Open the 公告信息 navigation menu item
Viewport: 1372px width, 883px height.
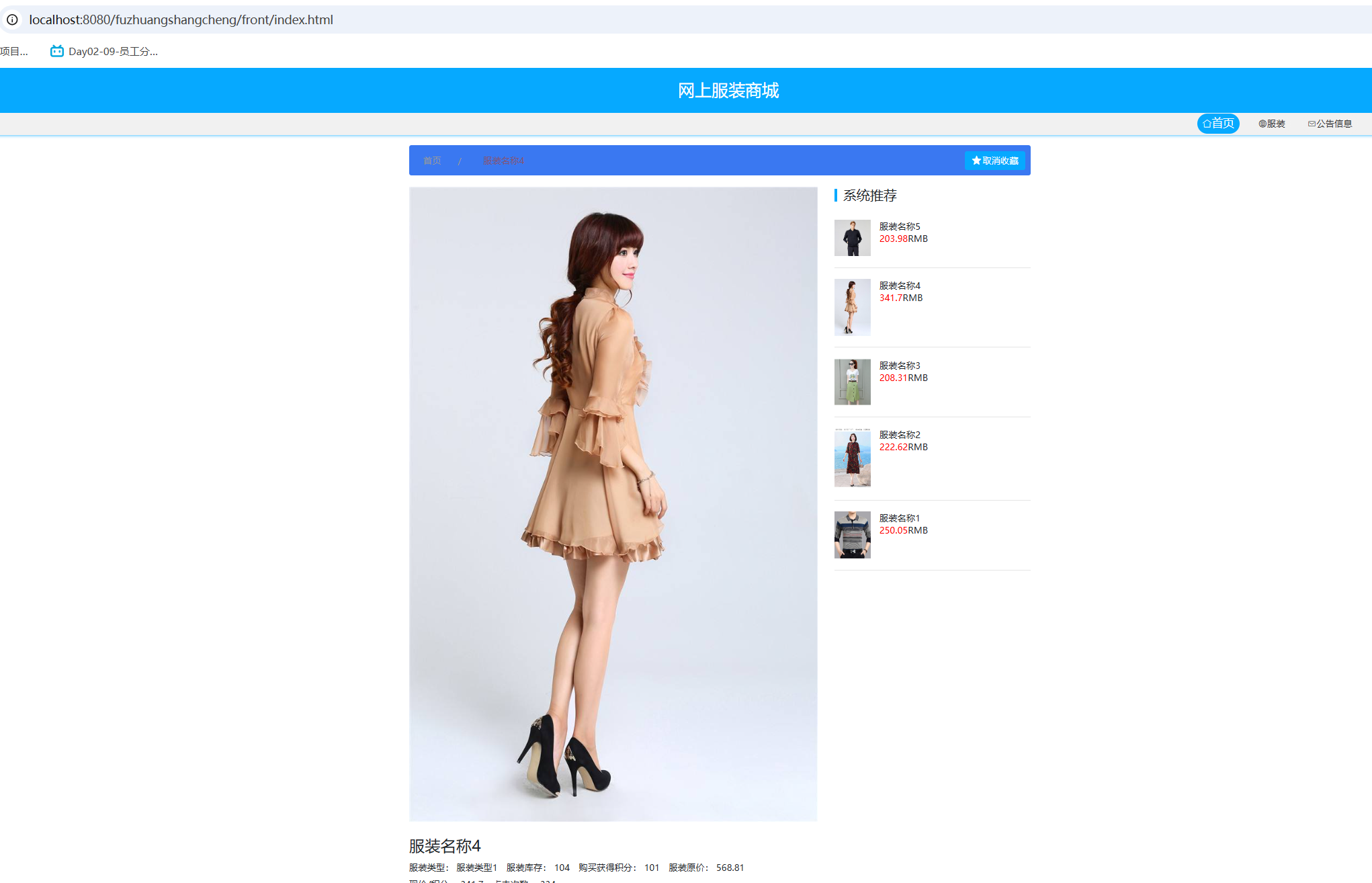click(x=1330, y=124)
